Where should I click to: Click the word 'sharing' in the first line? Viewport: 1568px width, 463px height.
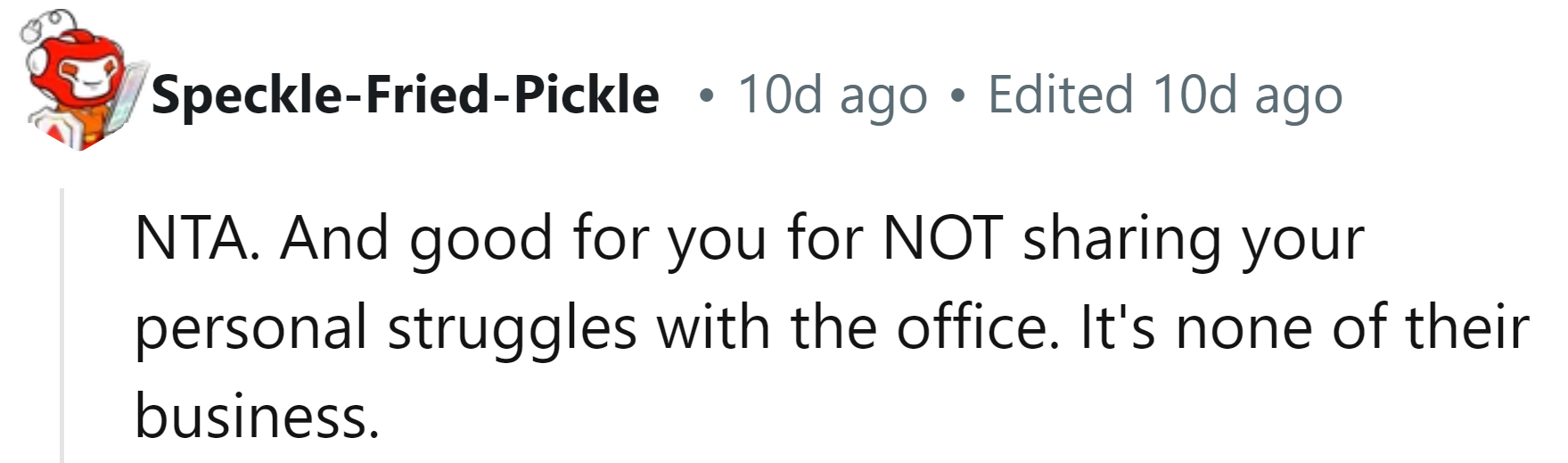pyautogui.click(x=1121, y=238)
